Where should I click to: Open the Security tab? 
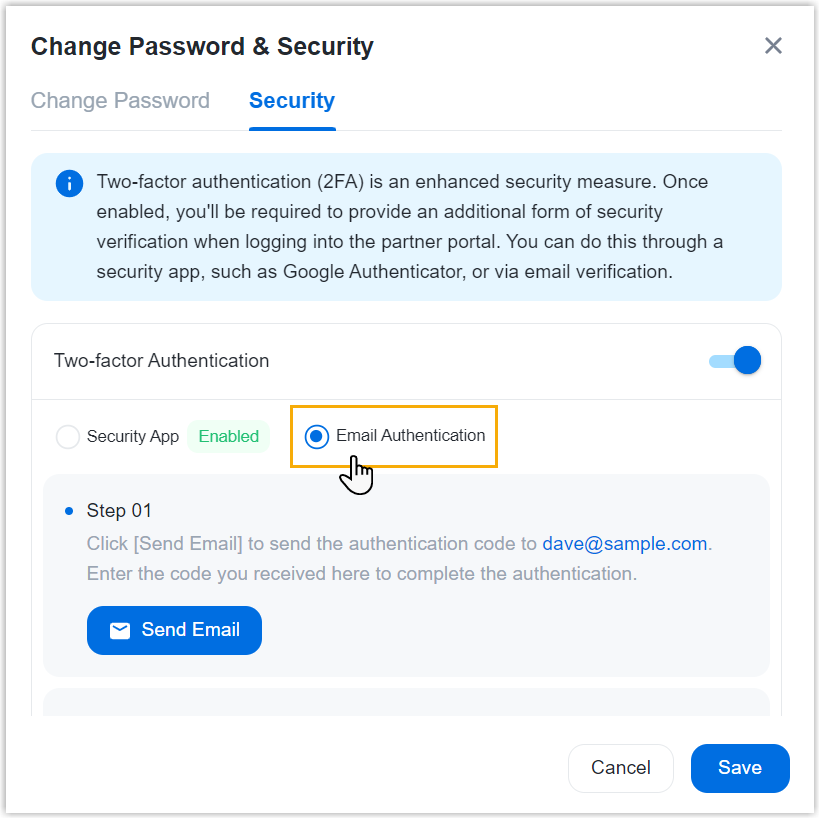pyautogui.click(x=292, y=101)
